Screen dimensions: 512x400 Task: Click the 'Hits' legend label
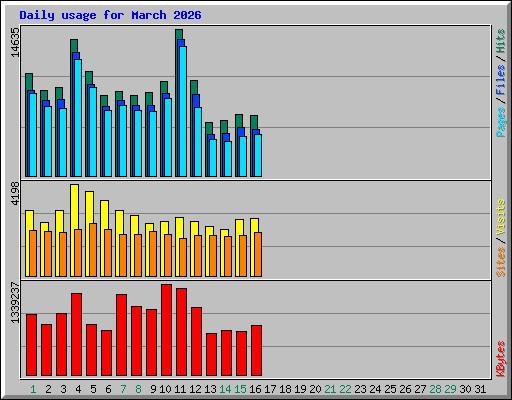[501, 41]
